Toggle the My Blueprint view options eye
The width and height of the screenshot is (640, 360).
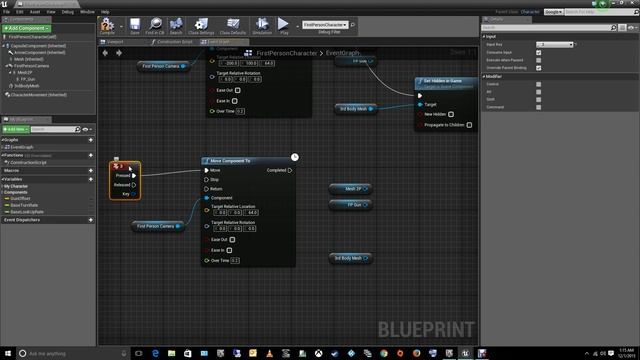point(86,129)
